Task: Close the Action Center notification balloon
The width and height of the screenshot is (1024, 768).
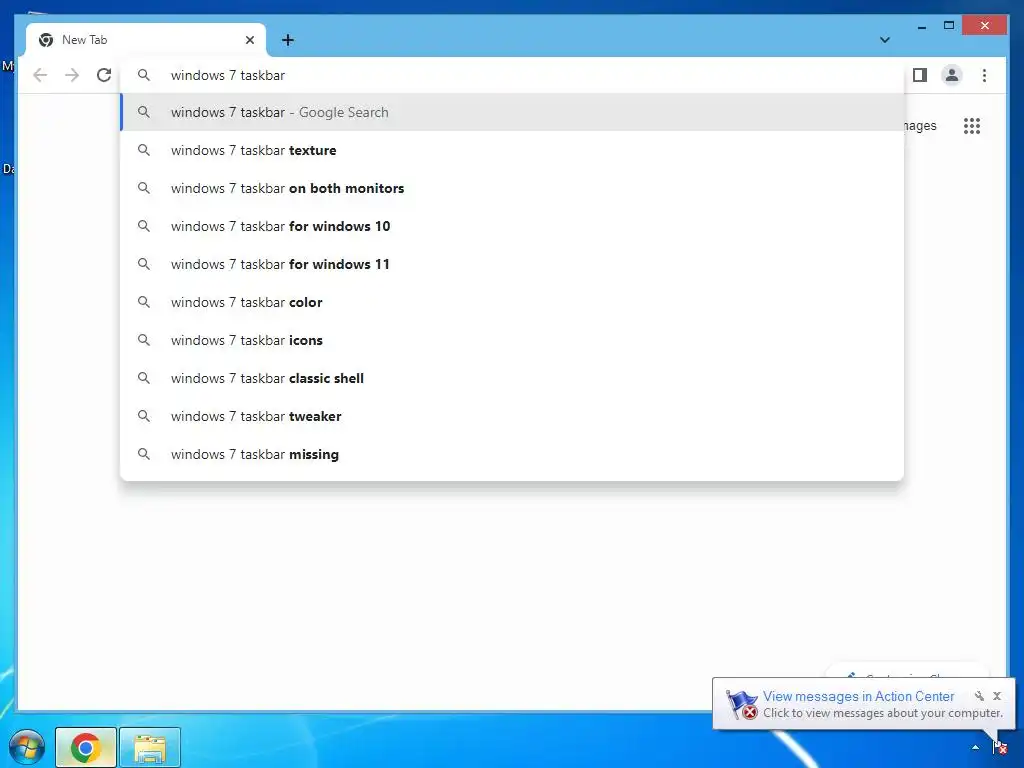Action: (x=997, y=696)
